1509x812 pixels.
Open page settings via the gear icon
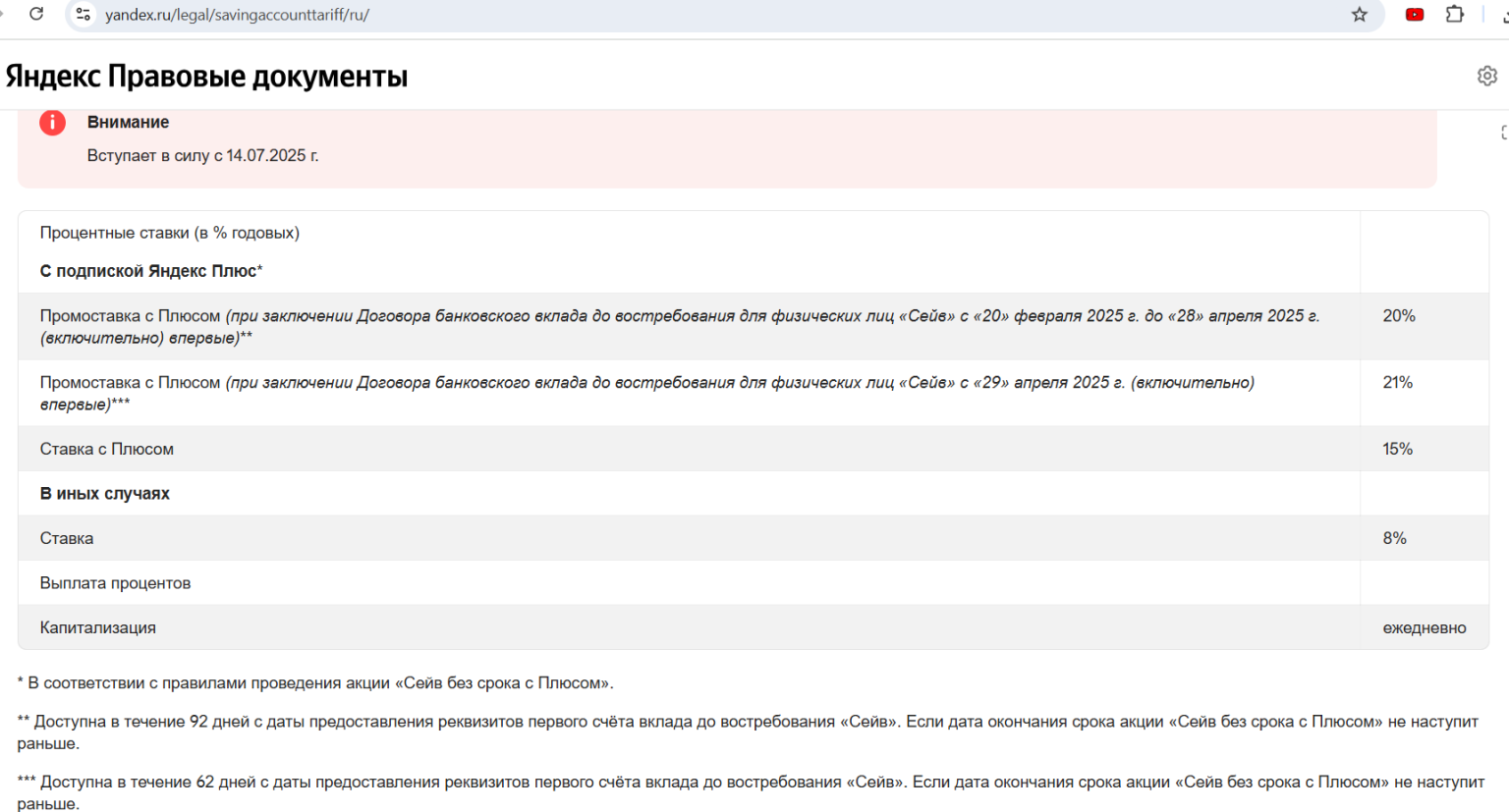[1486, 76]
